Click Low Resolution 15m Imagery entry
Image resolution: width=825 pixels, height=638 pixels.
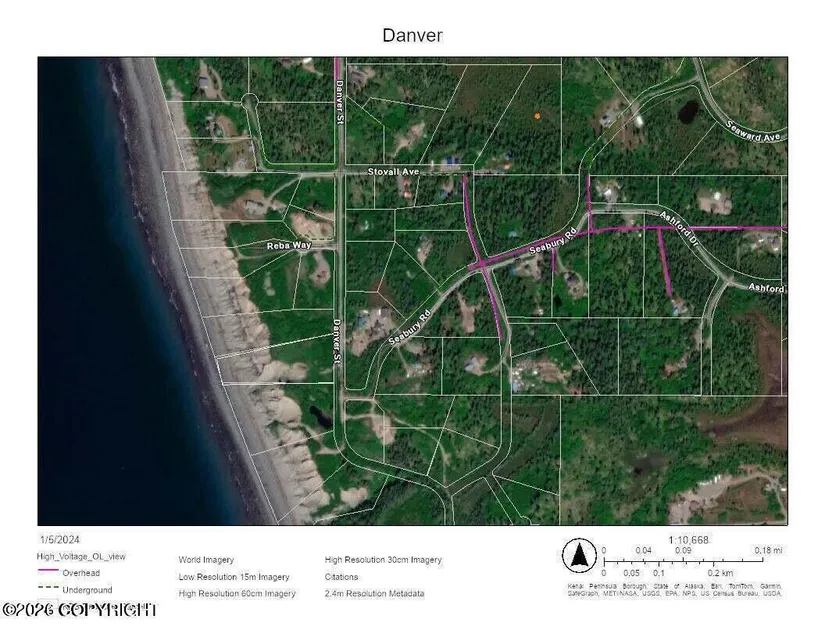(x=234, y=577)
